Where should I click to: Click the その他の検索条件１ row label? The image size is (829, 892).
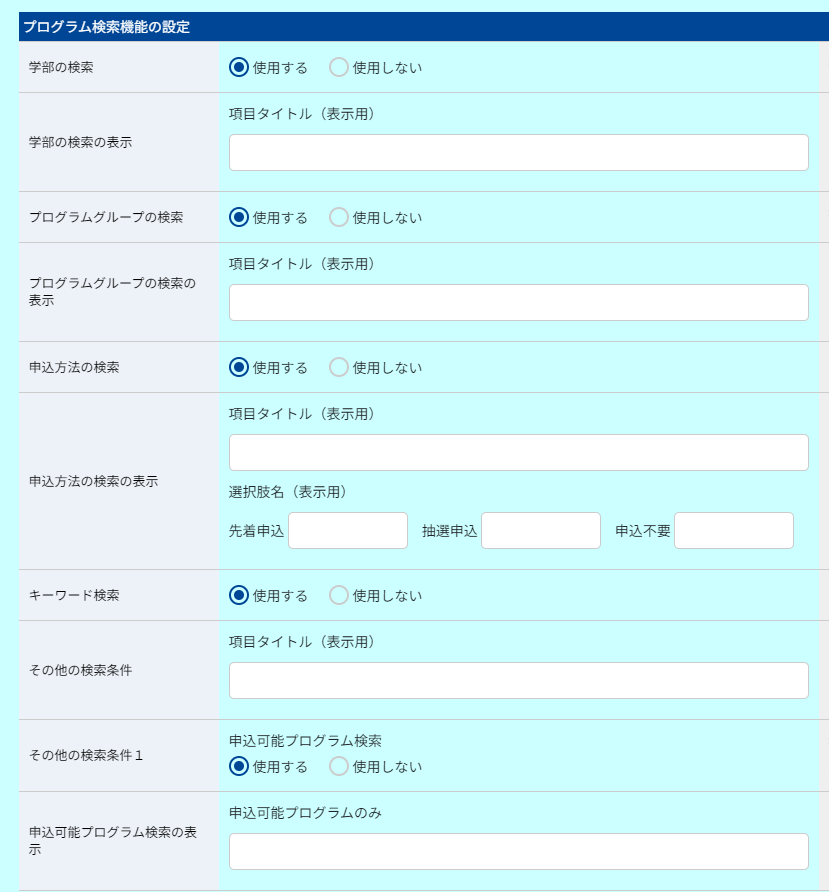click(x=86, y=755)
